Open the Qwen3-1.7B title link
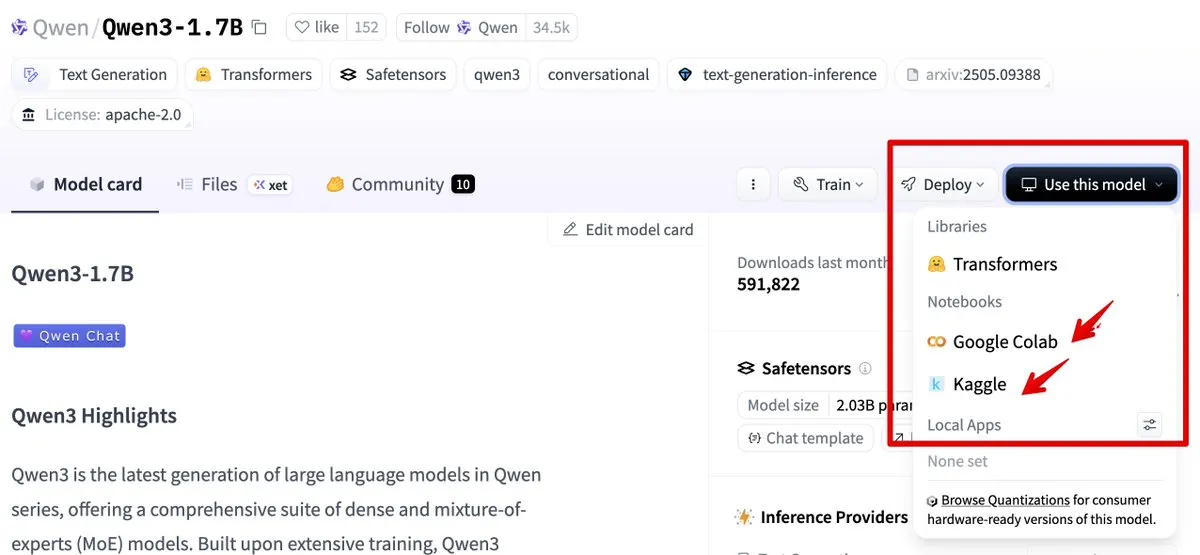 click(173, 28)
